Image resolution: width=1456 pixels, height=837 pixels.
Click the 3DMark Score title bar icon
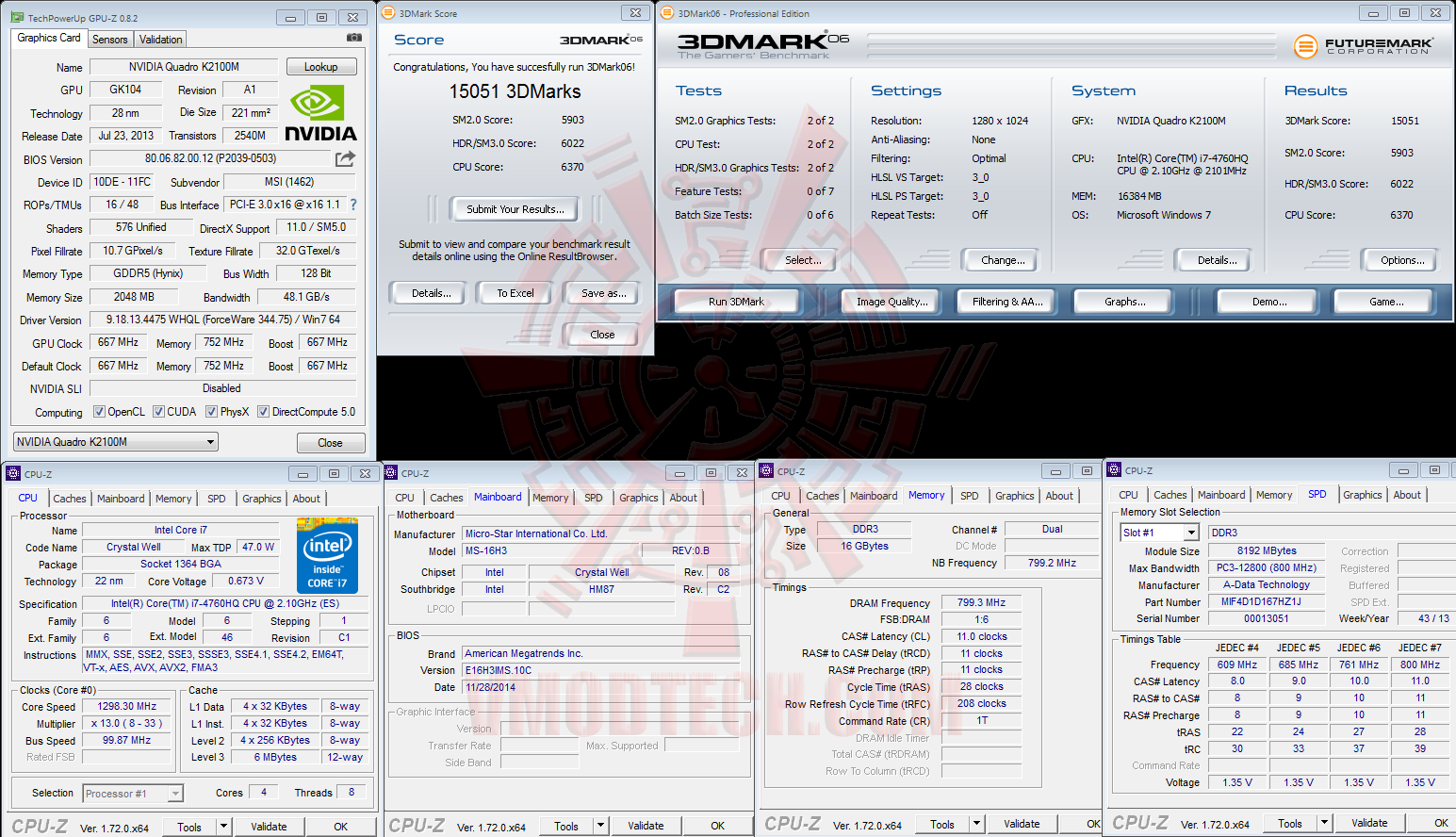(388, 13)
